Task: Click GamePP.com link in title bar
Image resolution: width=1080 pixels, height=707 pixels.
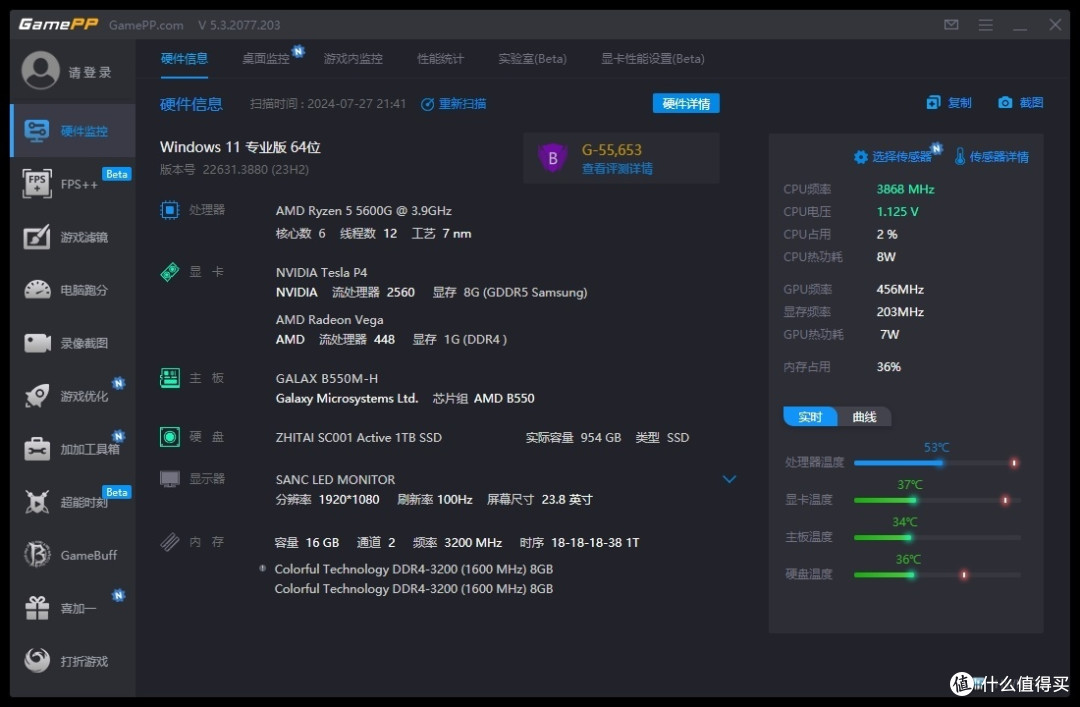Action: pyautogui.click(x=146, y=25)
